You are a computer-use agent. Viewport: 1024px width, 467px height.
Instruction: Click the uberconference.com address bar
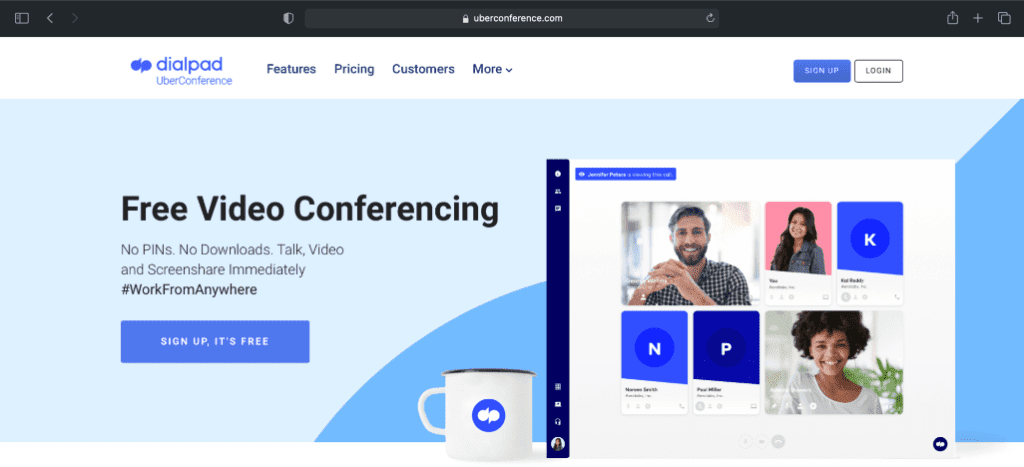tap(511, 18)
